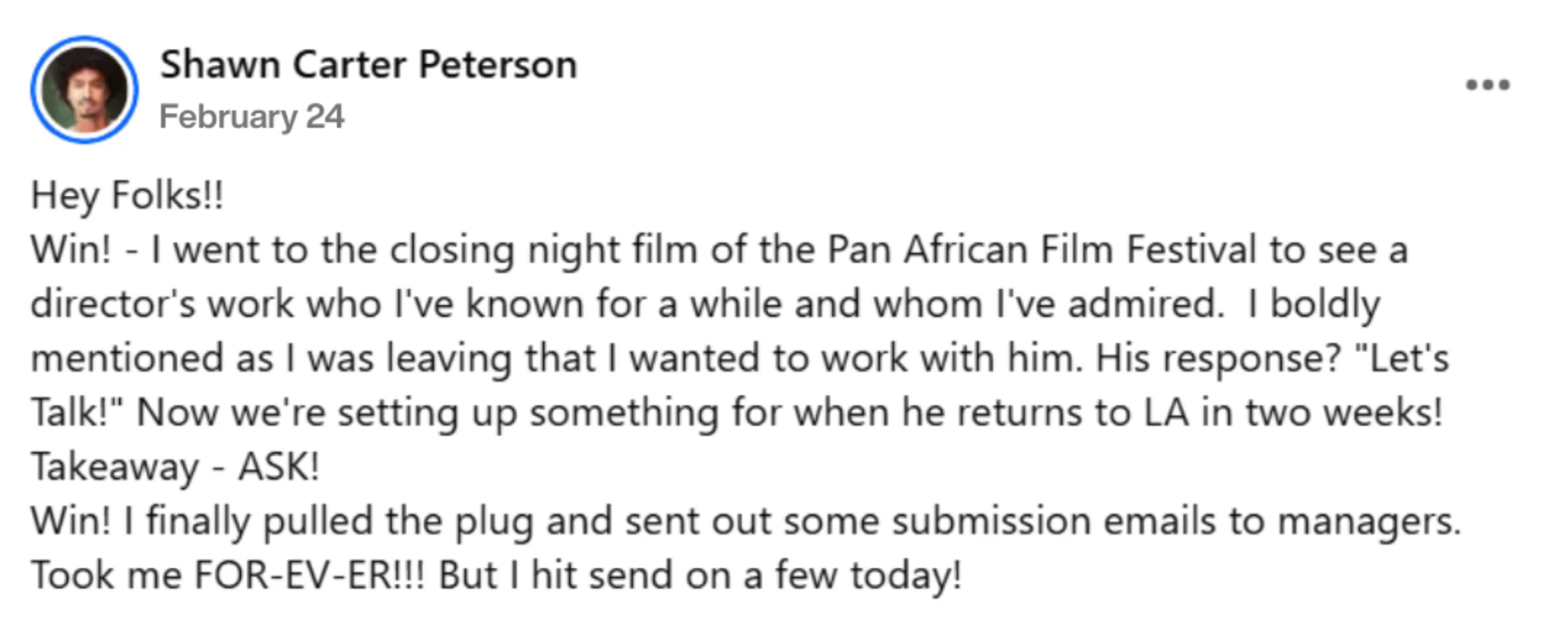Screen dimensions: 1568x632
Task: Open Shawn Carter Peterson's profile name link
Action: [x=369, y=65]
